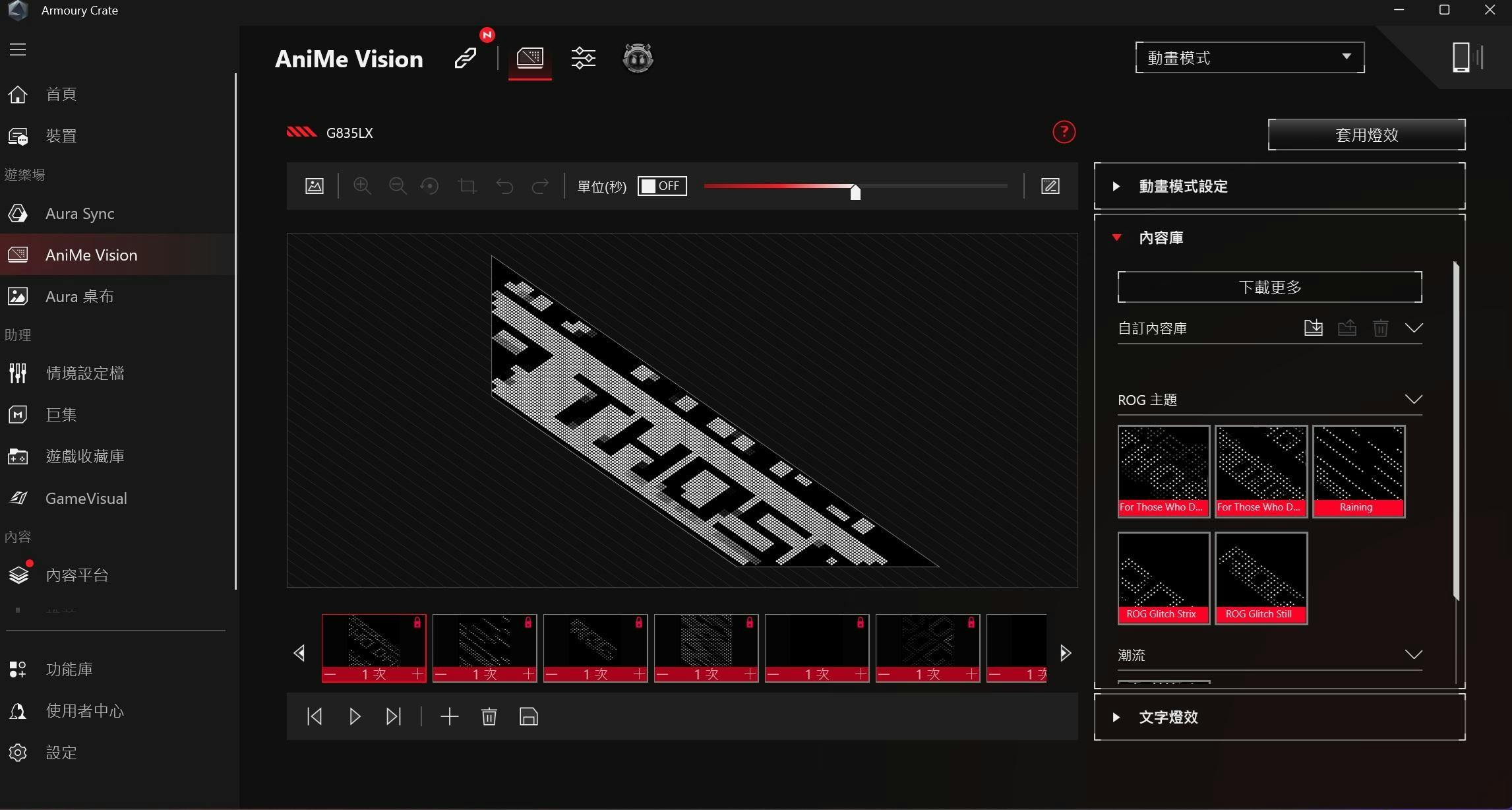Viewport: 1512px width, 810px height.
Task: Select the second For Those Who D... thumbnail
Action: pos(1261,471)
